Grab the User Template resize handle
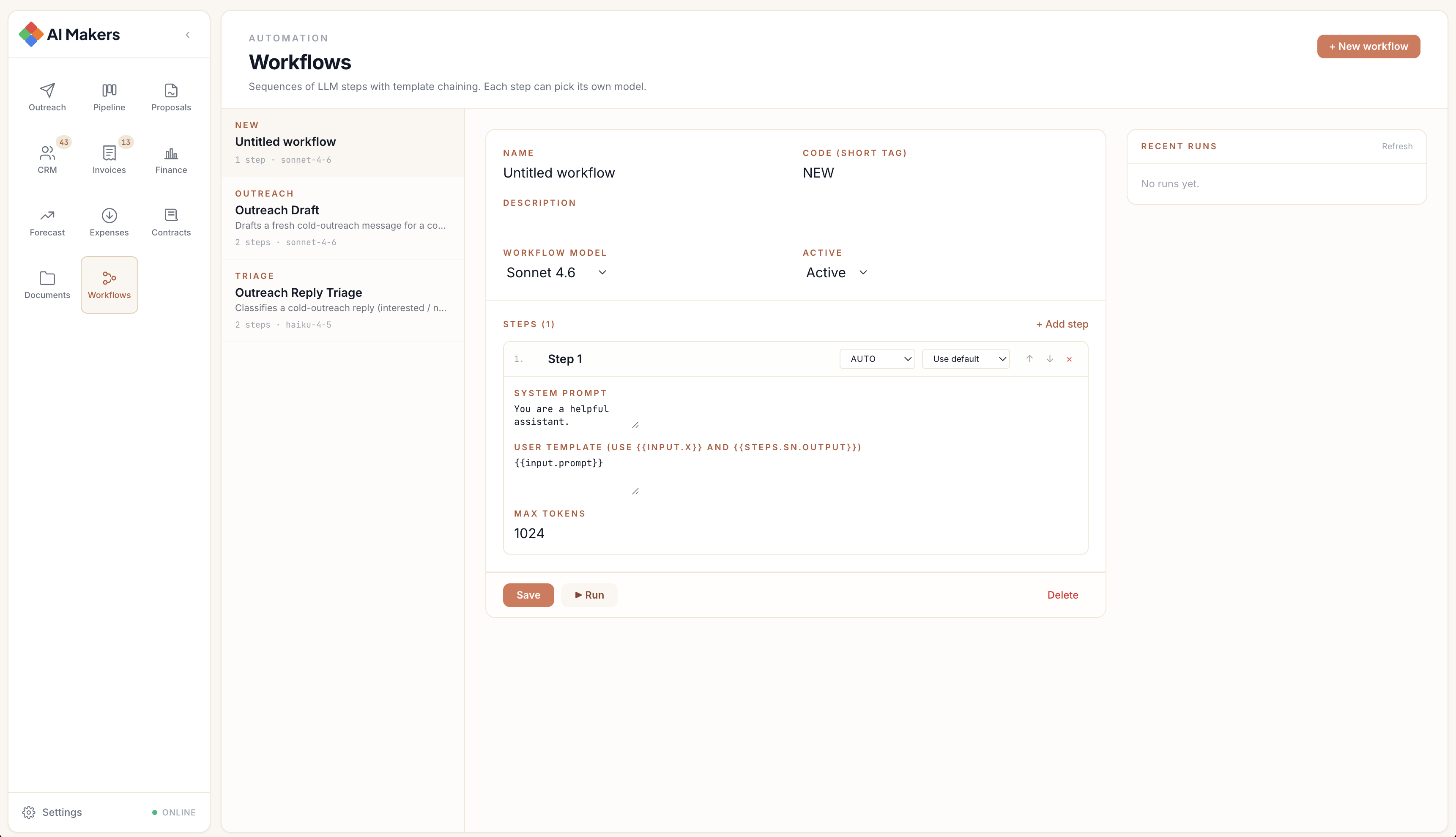This screenshot has width=1456, height=837. pos(635,492)
